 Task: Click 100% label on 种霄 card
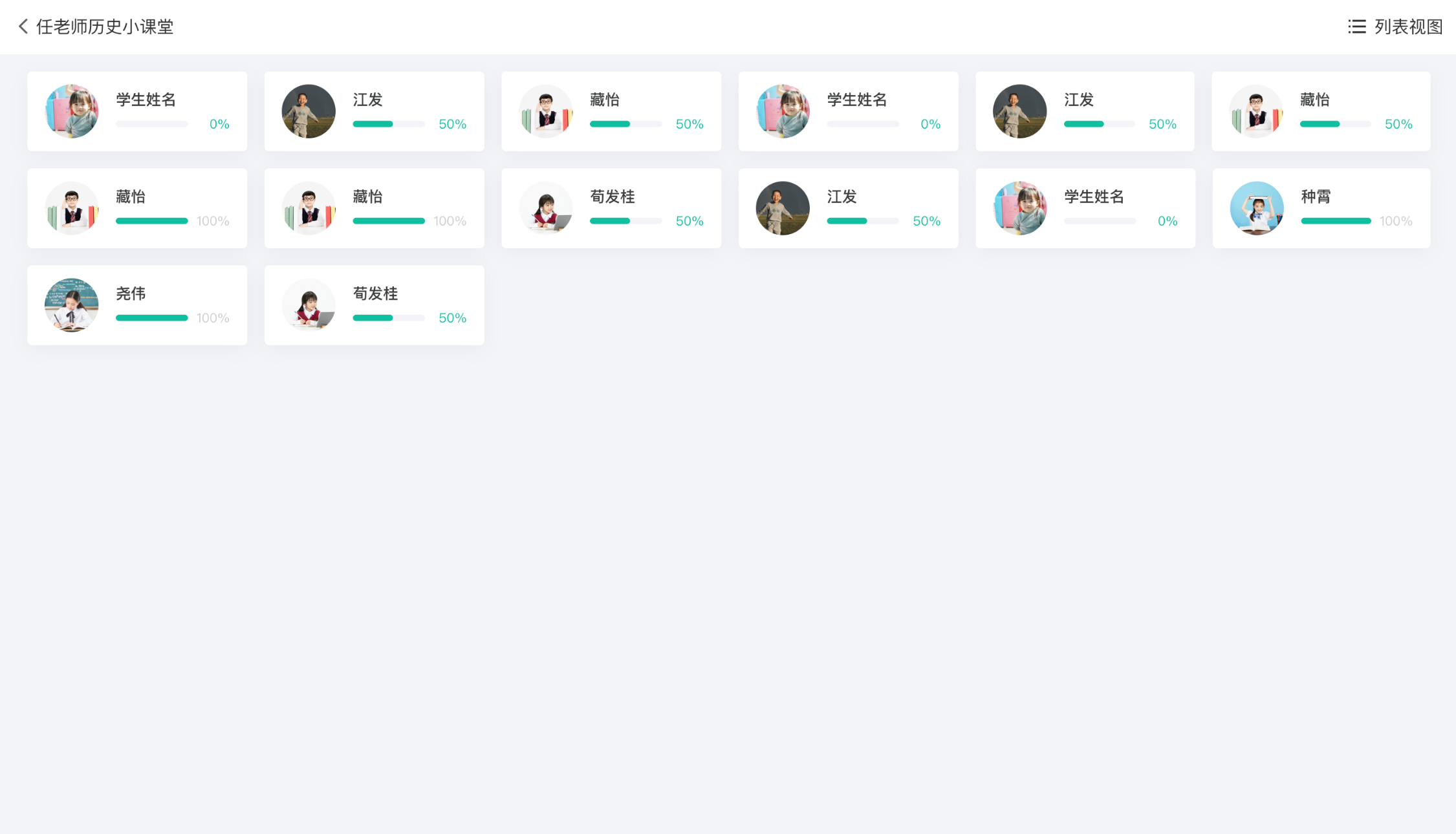click(1395, 221)
